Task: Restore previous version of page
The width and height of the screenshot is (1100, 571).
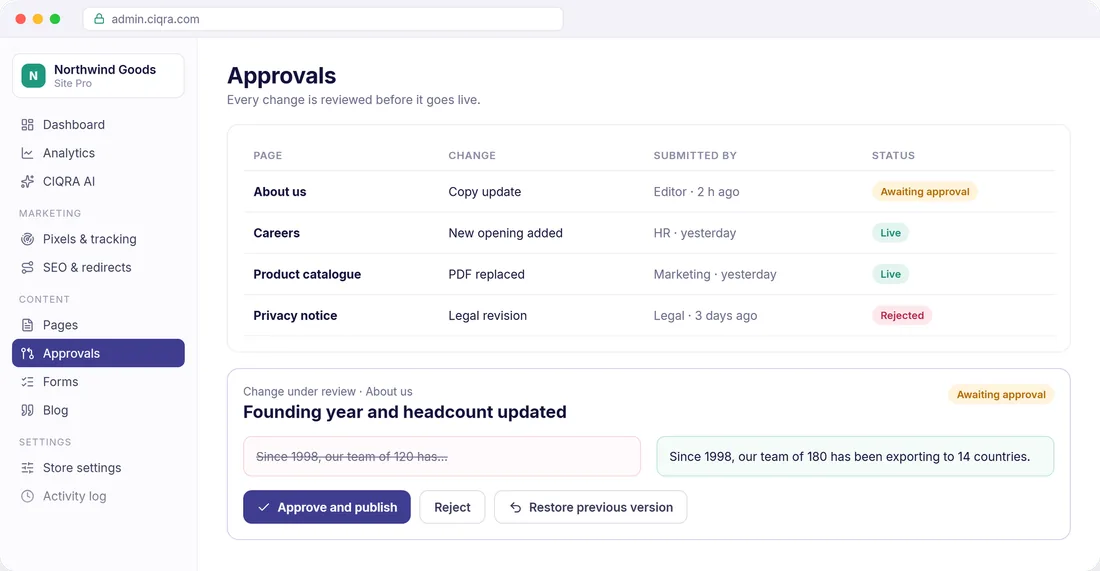Action: click(x=591, y=507)
